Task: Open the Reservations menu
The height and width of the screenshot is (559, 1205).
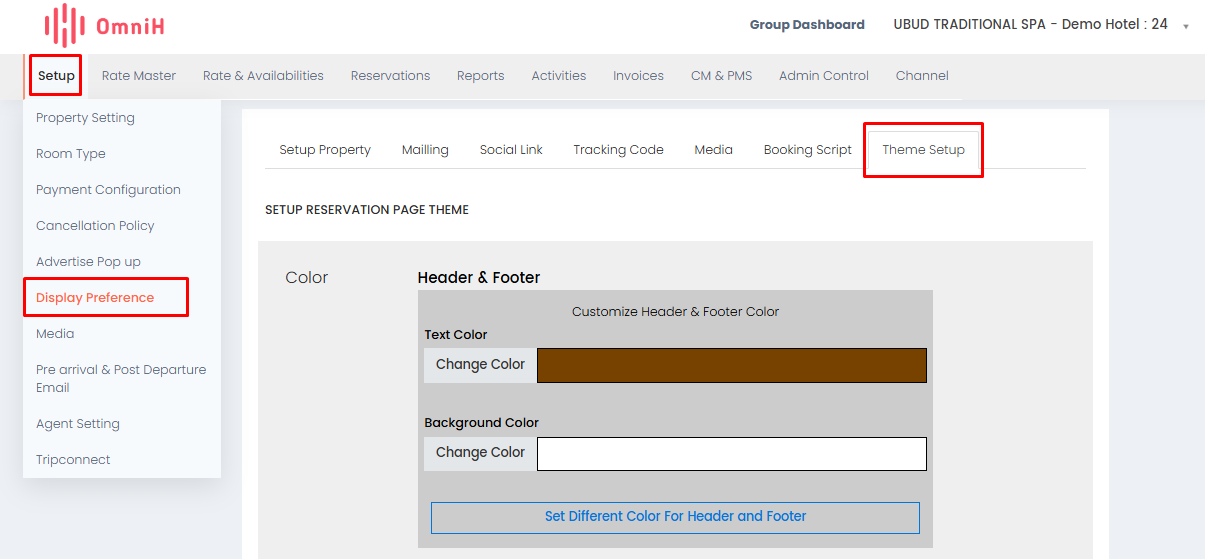Action: (390, 76)
